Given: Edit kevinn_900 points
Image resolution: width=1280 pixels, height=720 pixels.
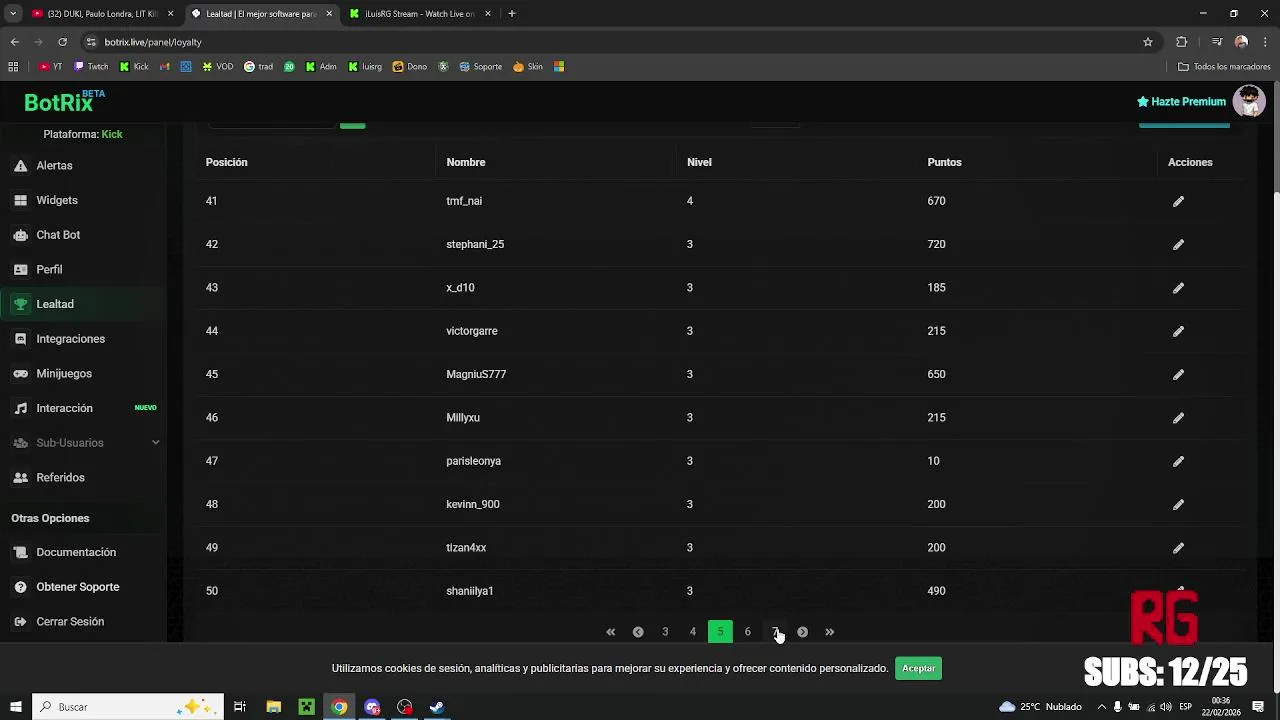Looking at the screenshot, I should click(x=1178, y=504).
